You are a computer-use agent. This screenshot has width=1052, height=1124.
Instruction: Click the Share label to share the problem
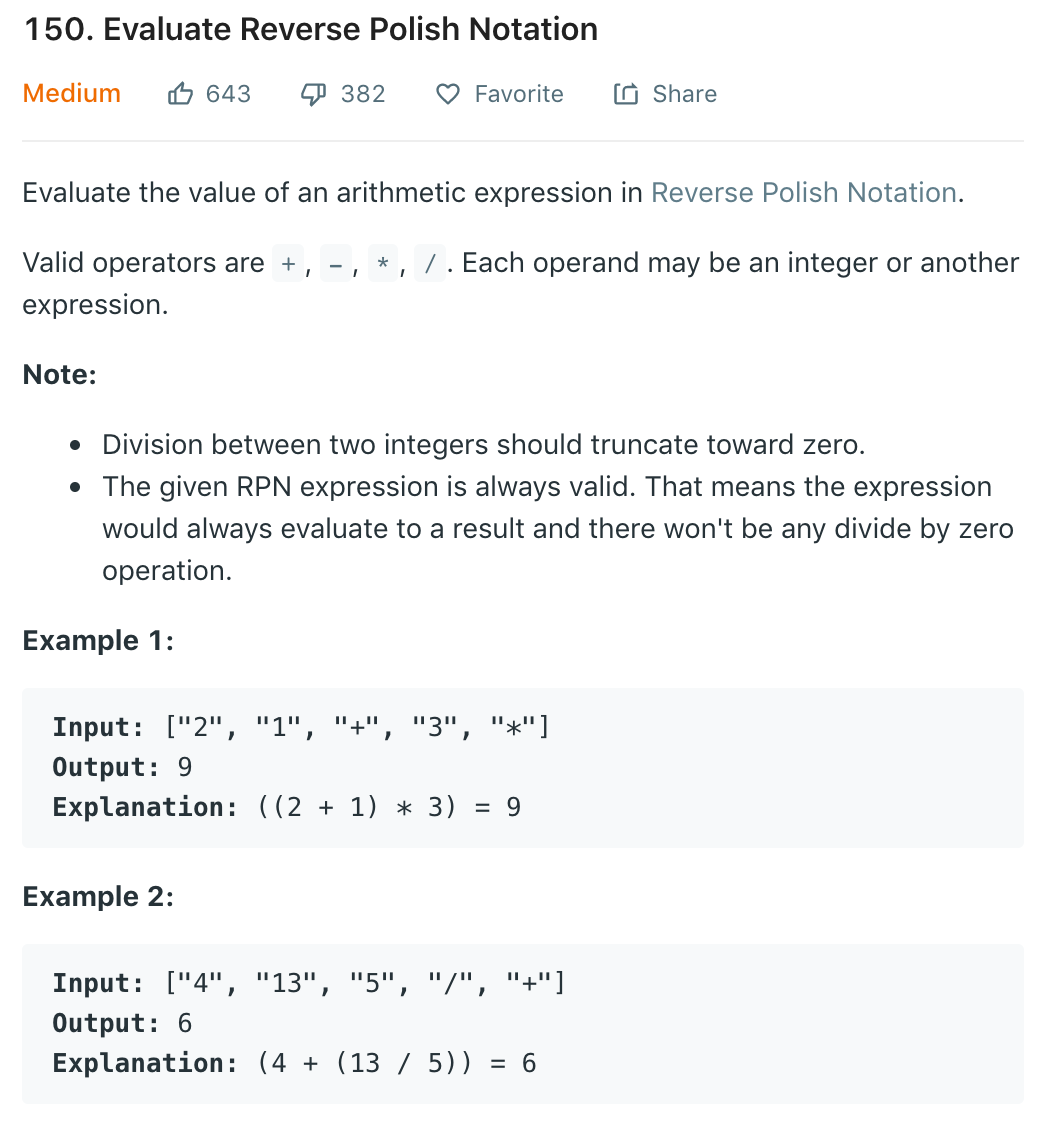(684, 93)
